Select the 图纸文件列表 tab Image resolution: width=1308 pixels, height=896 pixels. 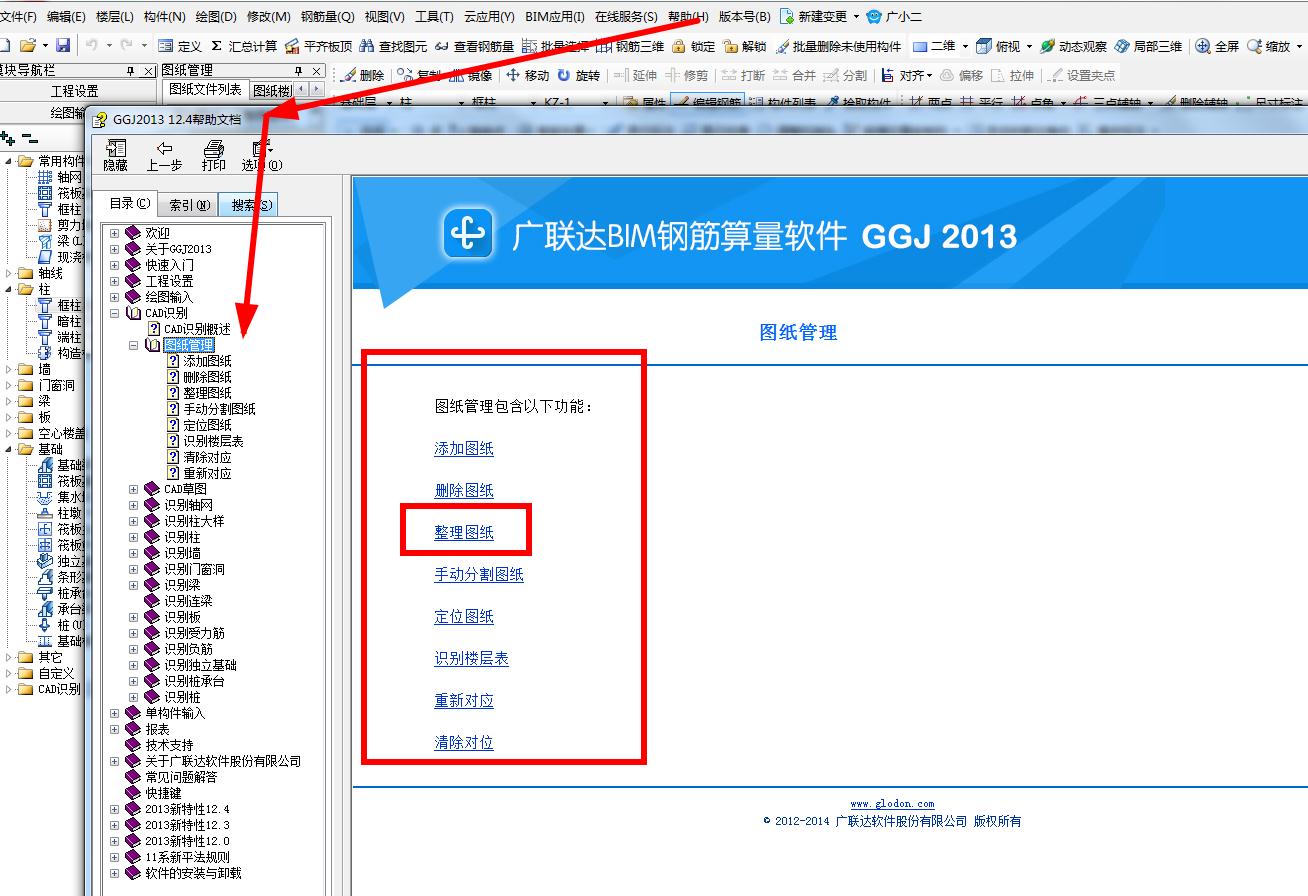pyautogui.click(x=205, y=89)
